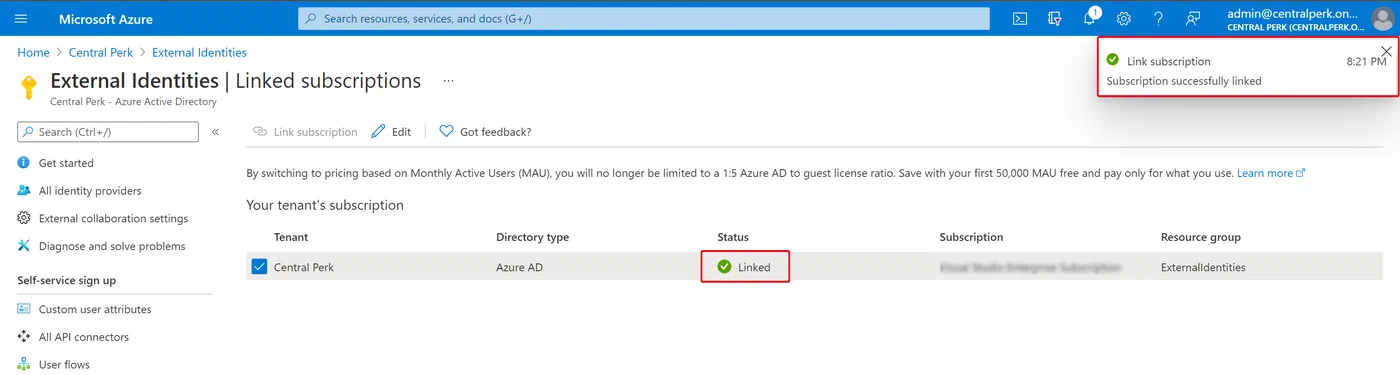Click the Custom user attributes icon
The height and width of the screenshot is (375, 1400).
(24, 309)
